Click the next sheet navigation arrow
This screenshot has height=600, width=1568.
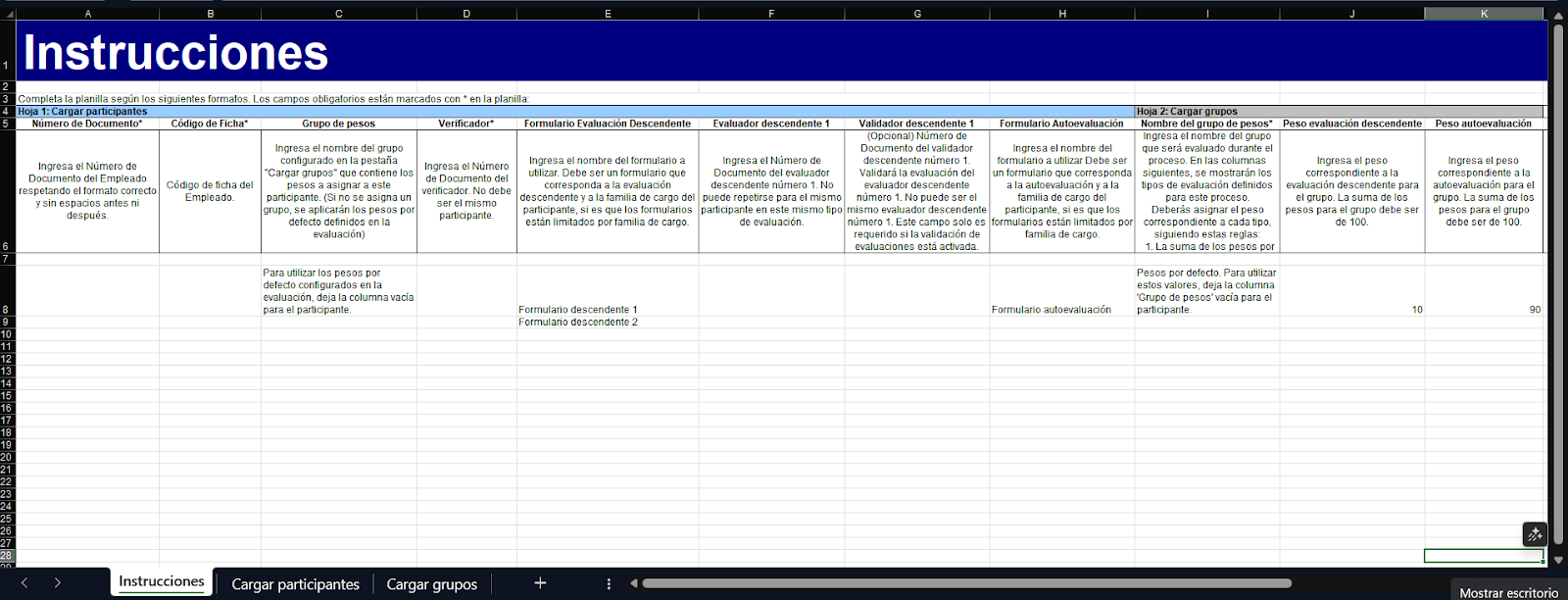click(x=58, y=583)
